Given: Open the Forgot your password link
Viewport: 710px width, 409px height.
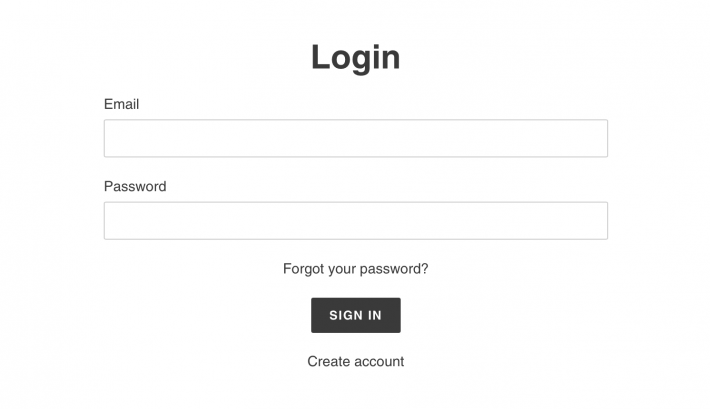Looking at the screenshot, I should click(x=355, y=269).
